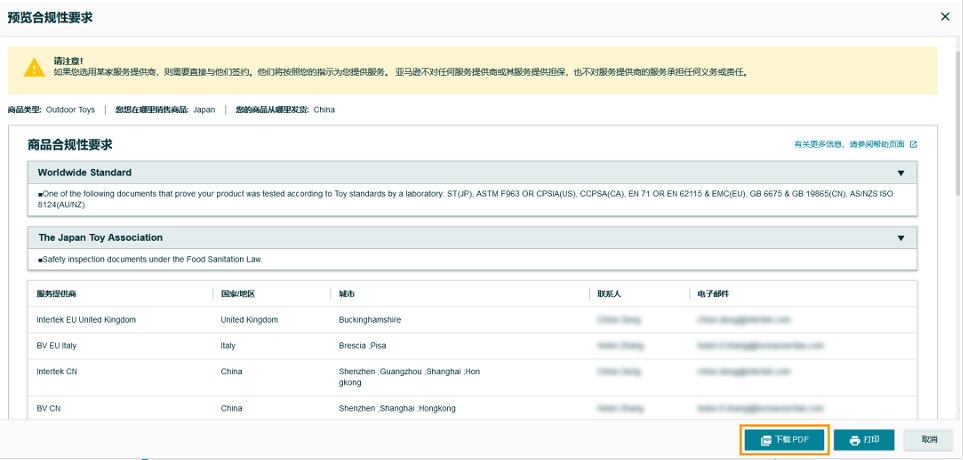
Task: Select the BV CN provider row
Action: click(49, 409)
